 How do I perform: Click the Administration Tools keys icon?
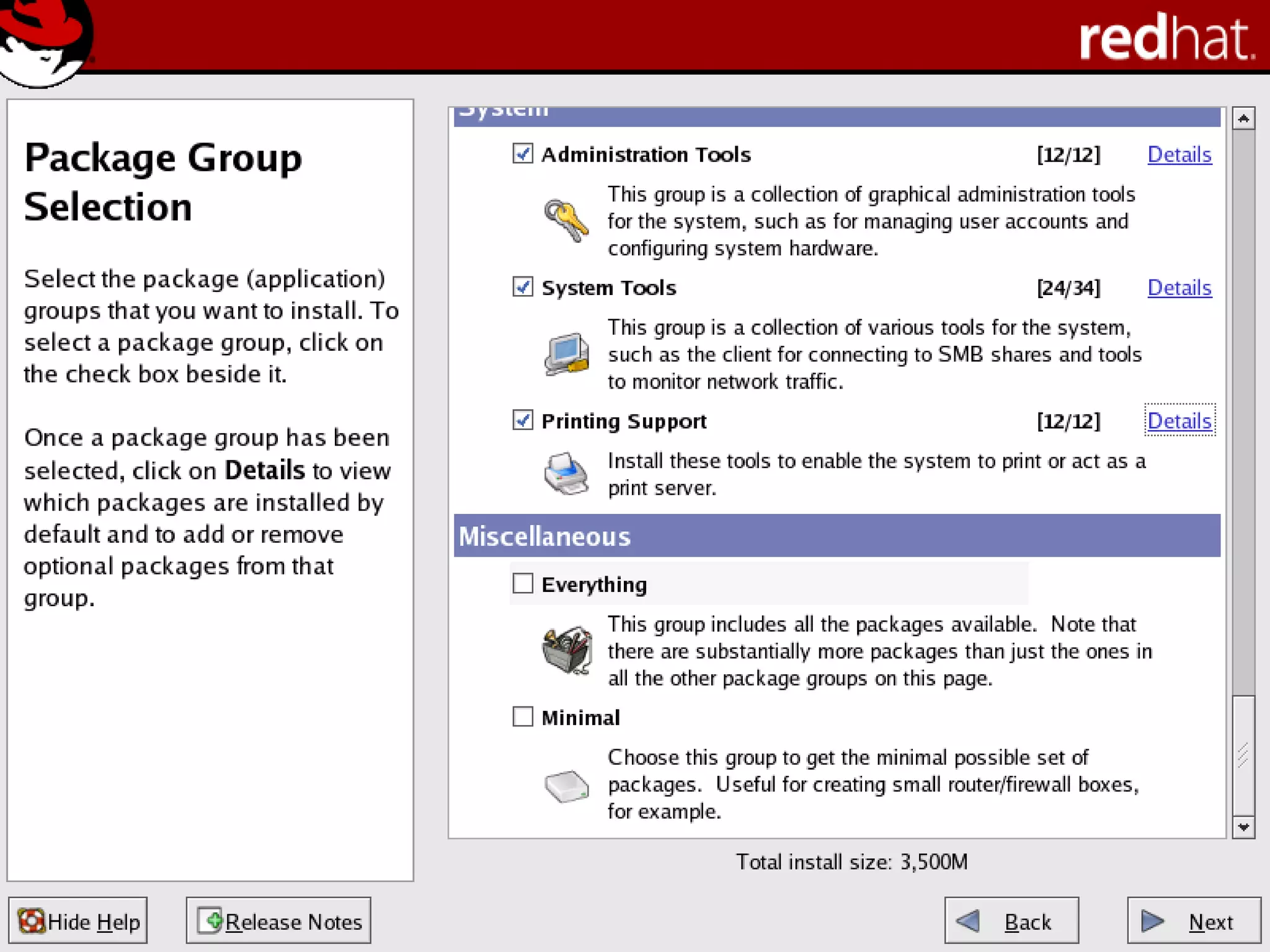click(x=566, y=220)
